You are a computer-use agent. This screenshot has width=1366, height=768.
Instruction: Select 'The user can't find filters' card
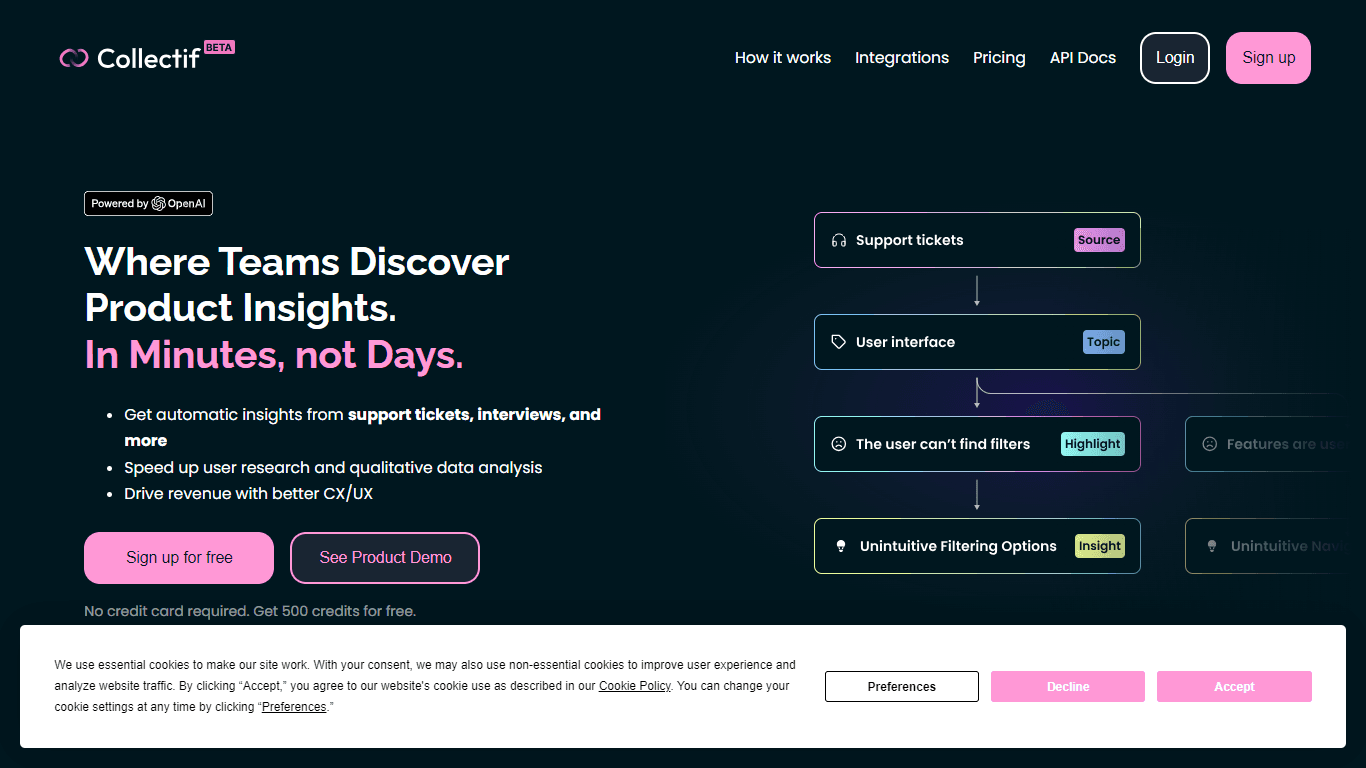977,444
